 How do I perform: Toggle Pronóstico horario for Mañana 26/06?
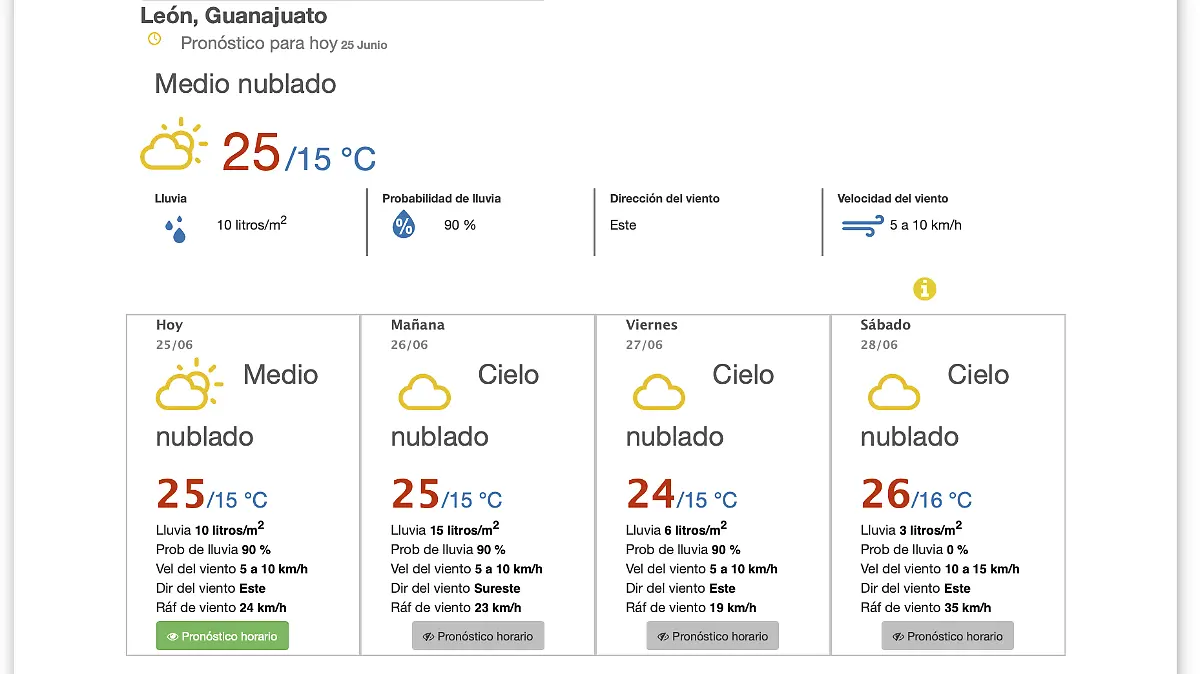pos(478,636)
